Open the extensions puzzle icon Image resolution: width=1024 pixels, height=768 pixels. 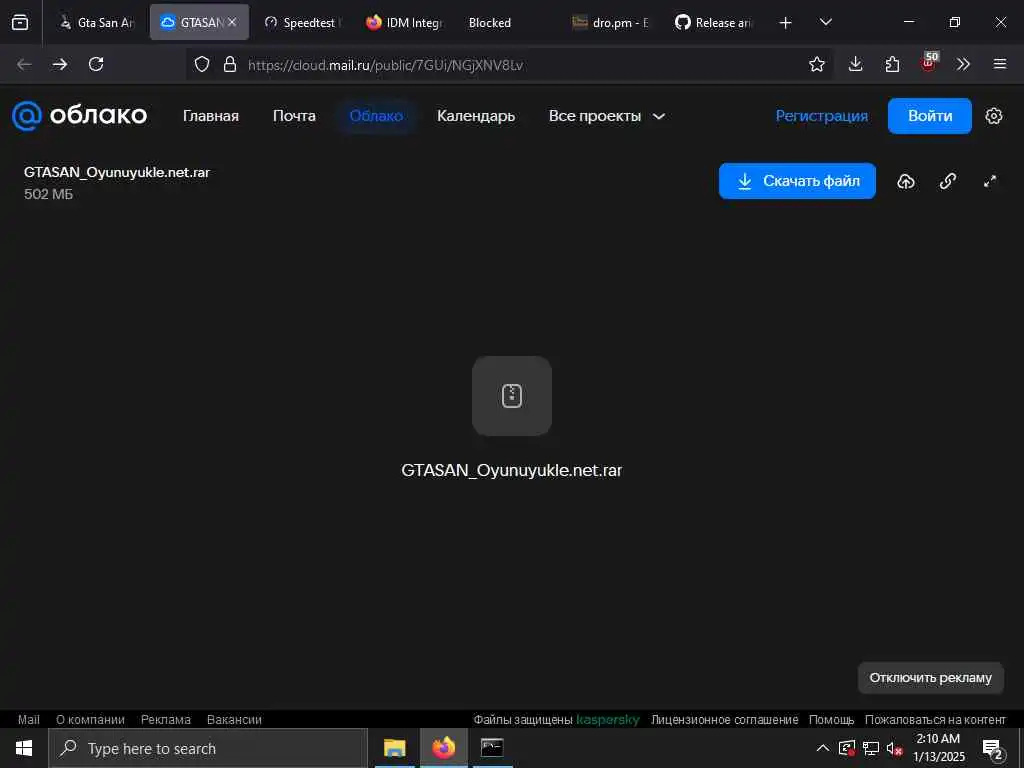click(x=892, y=64)
